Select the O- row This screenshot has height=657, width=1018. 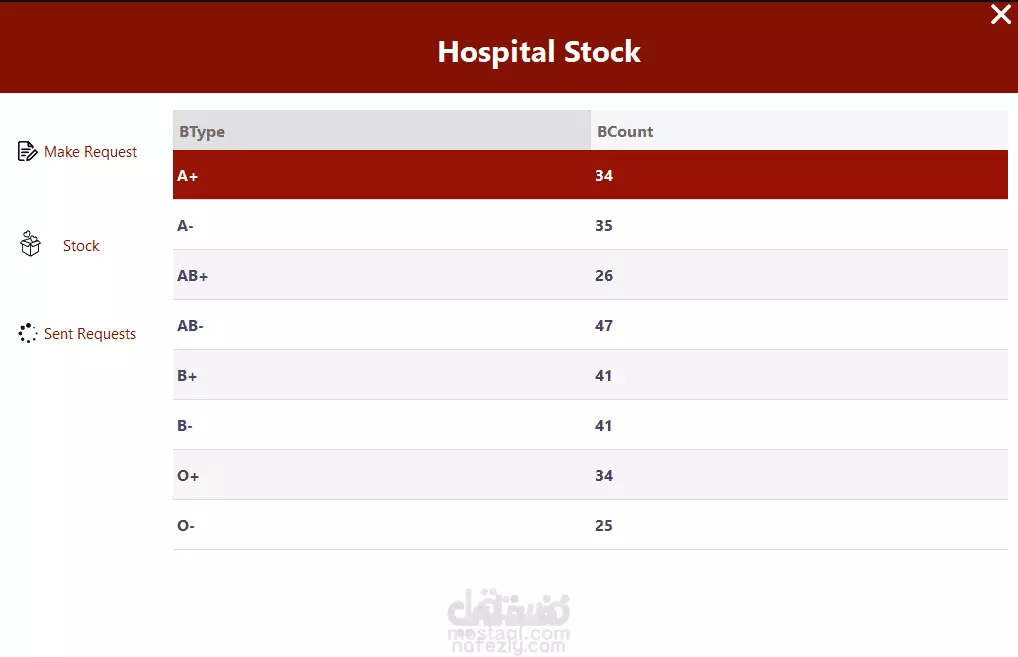[590, 525]
